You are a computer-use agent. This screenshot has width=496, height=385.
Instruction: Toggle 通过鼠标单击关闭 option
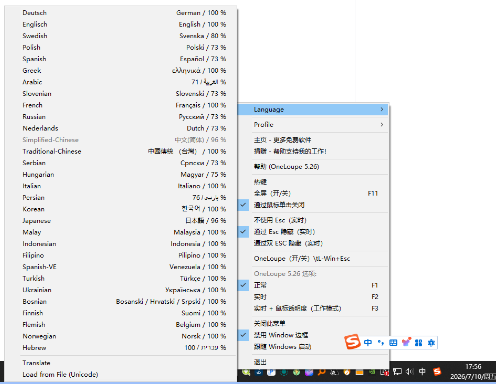[x=313, y=205]
